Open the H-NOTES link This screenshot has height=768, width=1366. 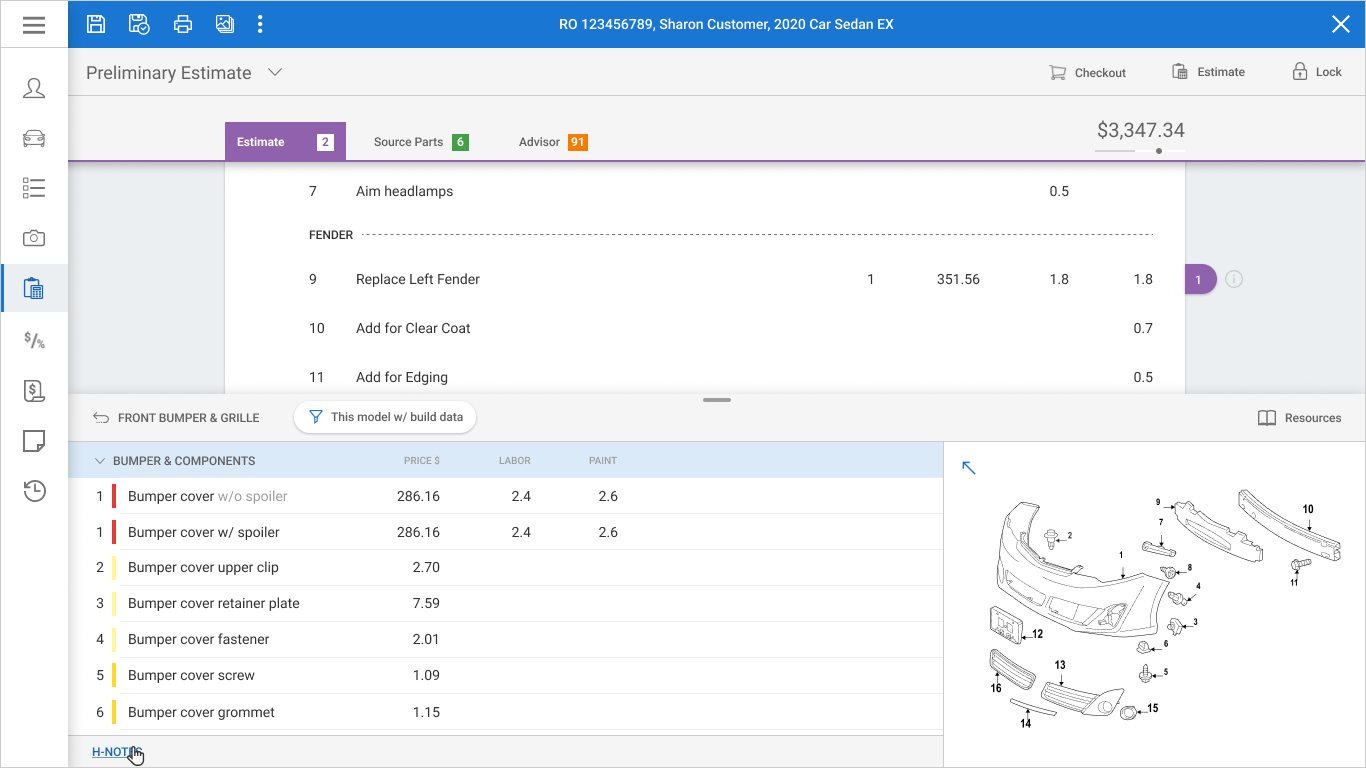[117, 752]
